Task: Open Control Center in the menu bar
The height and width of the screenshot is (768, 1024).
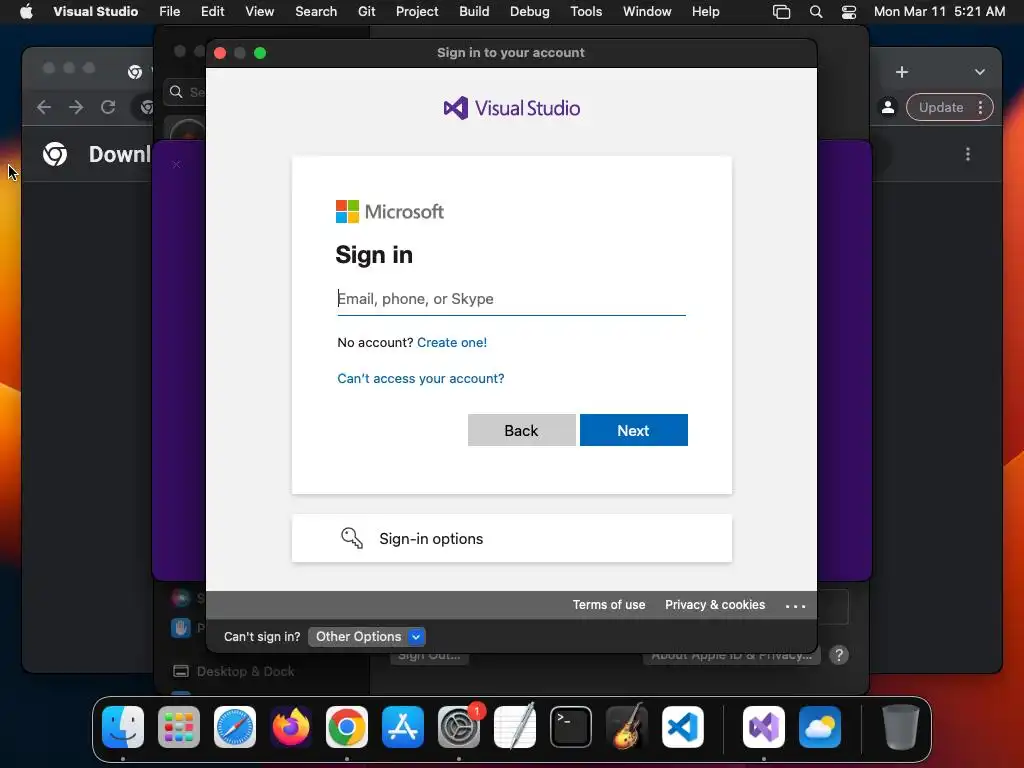Action: point(848,12)
